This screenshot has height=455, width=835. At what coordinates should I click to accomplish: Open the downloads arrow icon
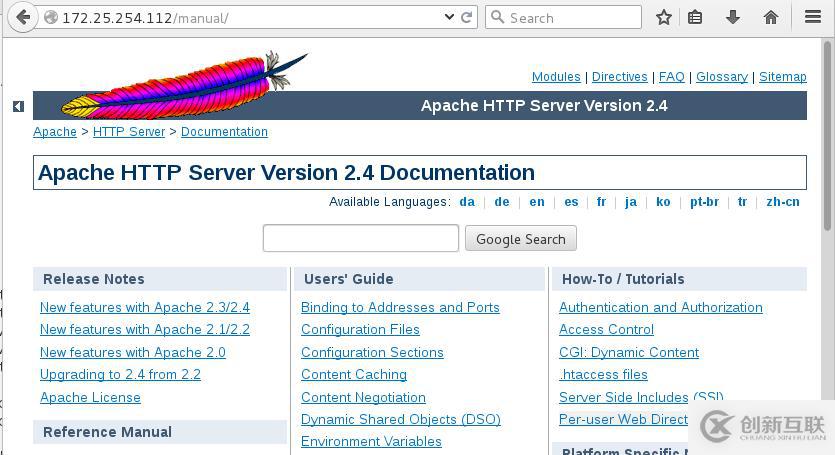733,17
